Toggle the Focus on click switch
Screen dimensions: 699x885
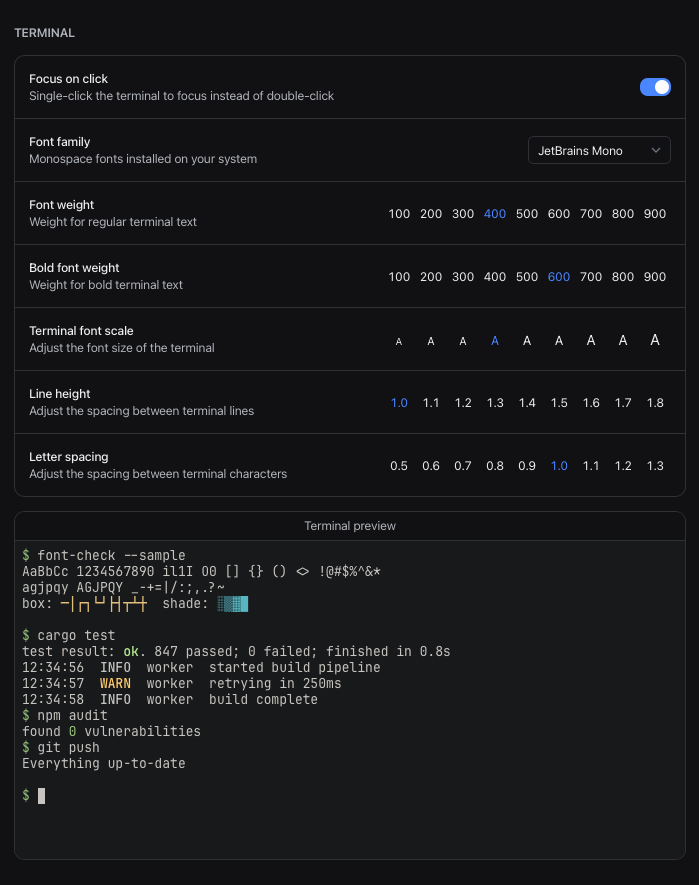click(x=655, y=87)
